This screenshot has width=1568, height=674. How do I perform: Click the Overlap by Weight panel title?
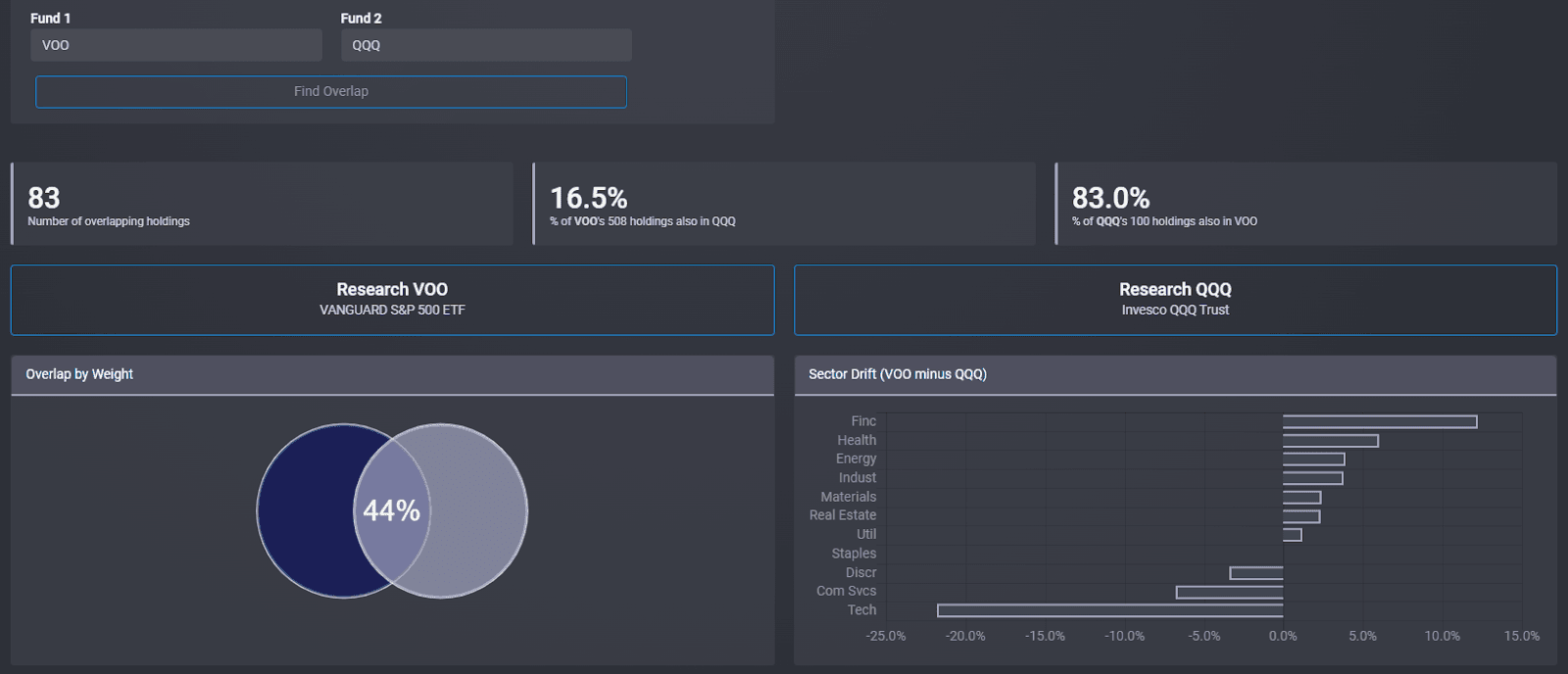(79, 374)
